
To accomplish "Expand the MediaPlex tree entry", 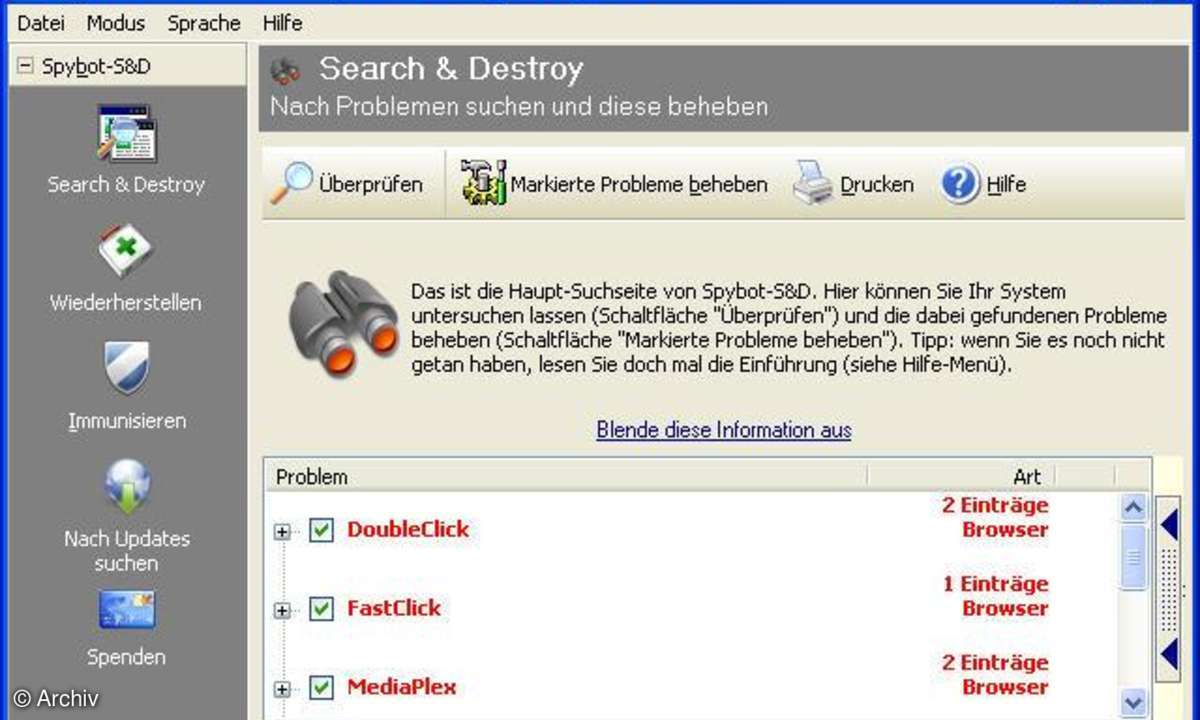I will (283, 689).
